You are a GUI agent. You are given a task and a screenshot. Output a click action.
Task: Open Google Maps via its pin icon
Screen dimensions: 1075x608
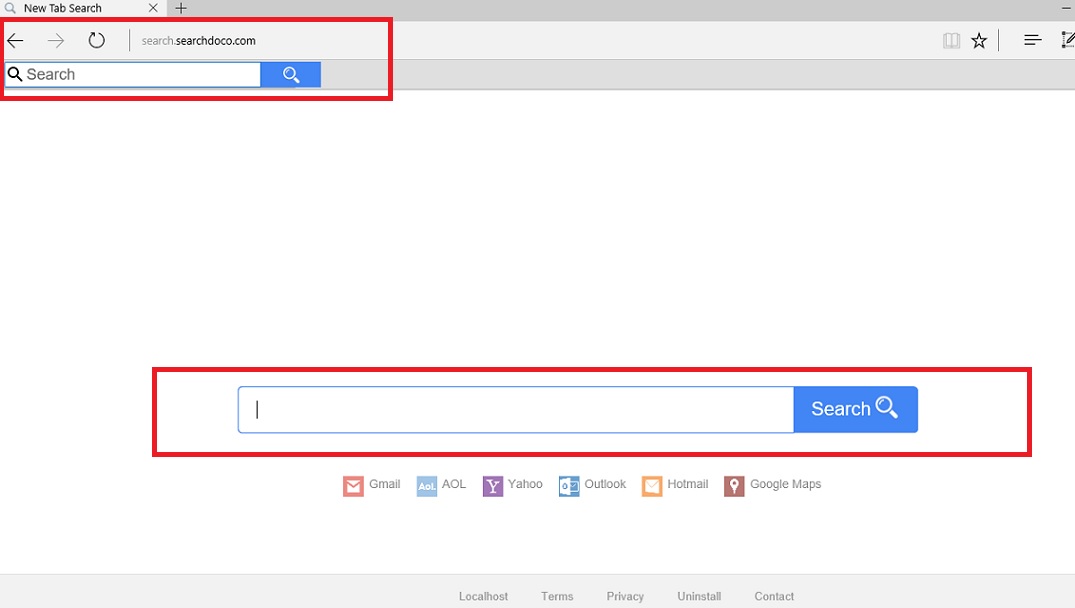click(733, 485)
